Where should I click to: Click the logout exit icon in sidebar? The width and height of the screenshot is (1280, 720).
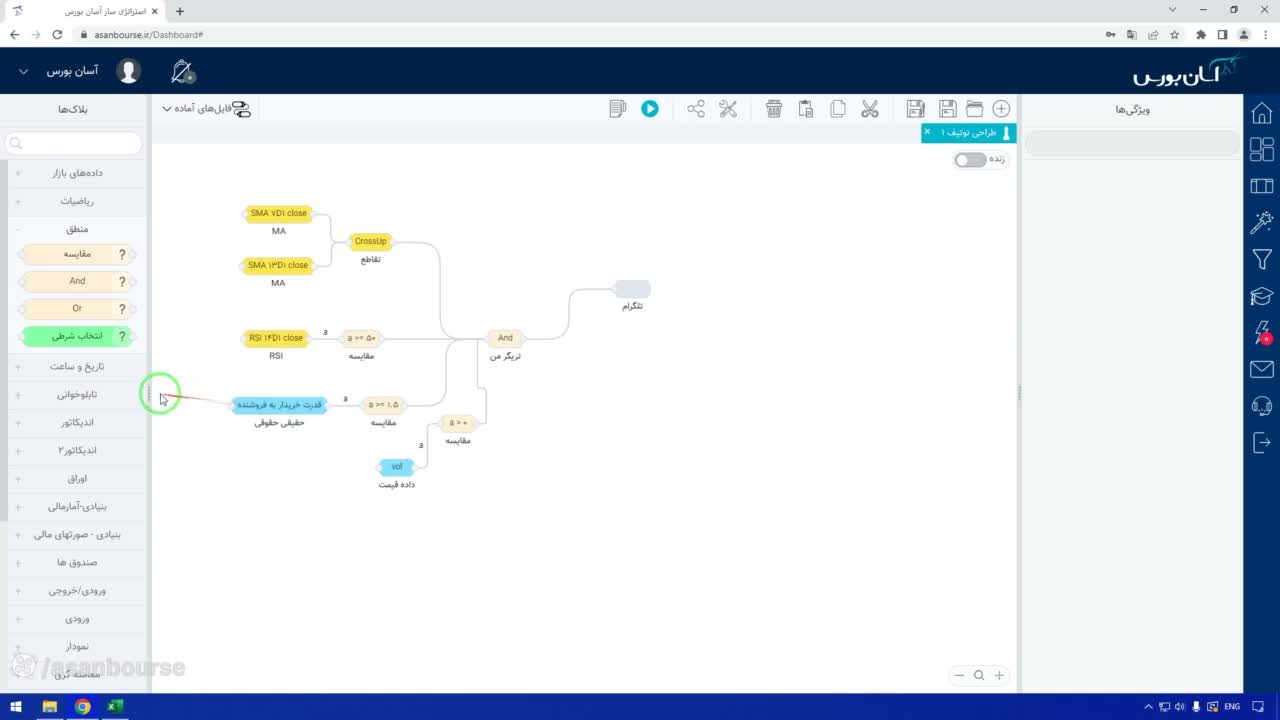pos(1262,442)
